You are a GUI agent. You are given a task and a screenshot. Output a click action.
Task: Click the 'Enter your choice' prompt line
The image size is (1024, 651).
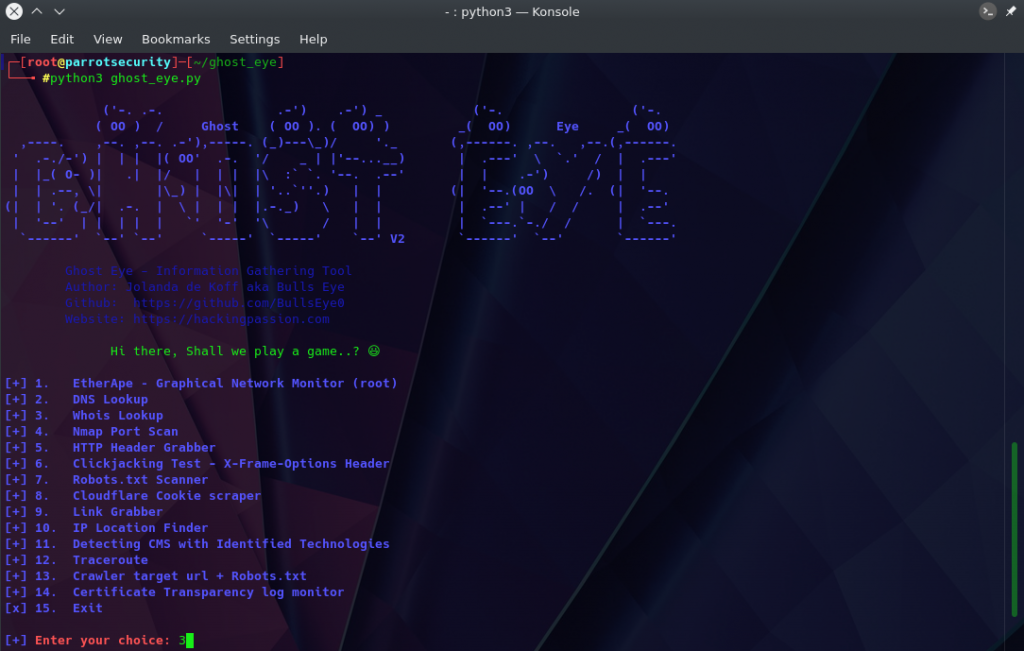coord(99,640)
